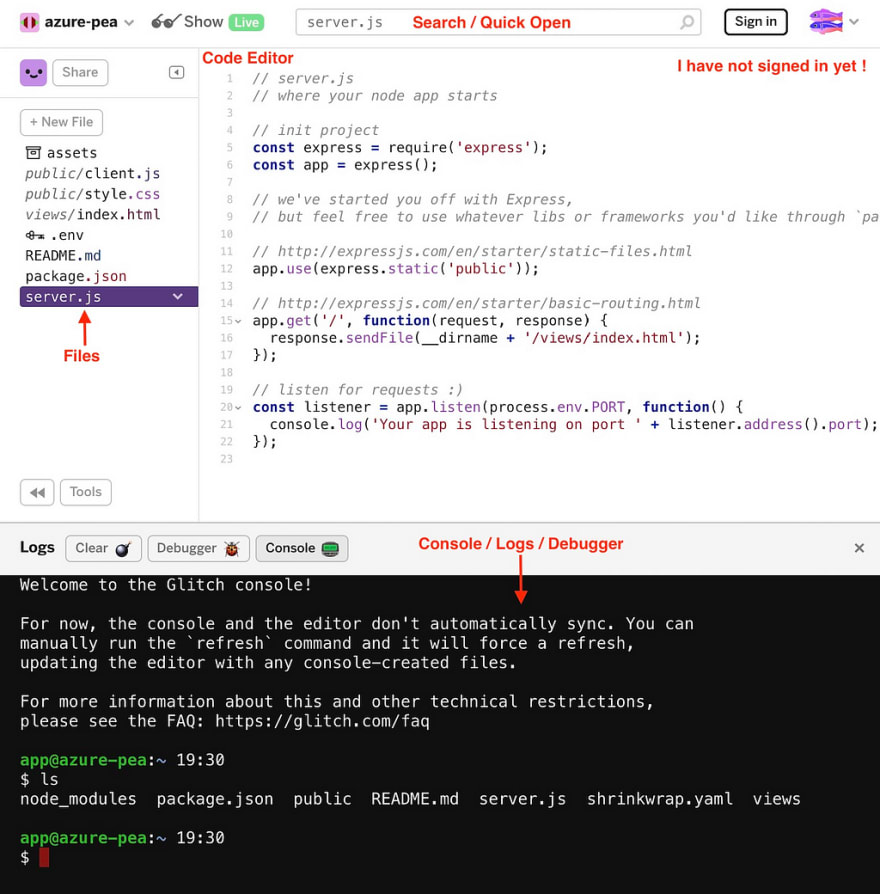
Task: Focus the server.js search field
Action: point(498,22)
